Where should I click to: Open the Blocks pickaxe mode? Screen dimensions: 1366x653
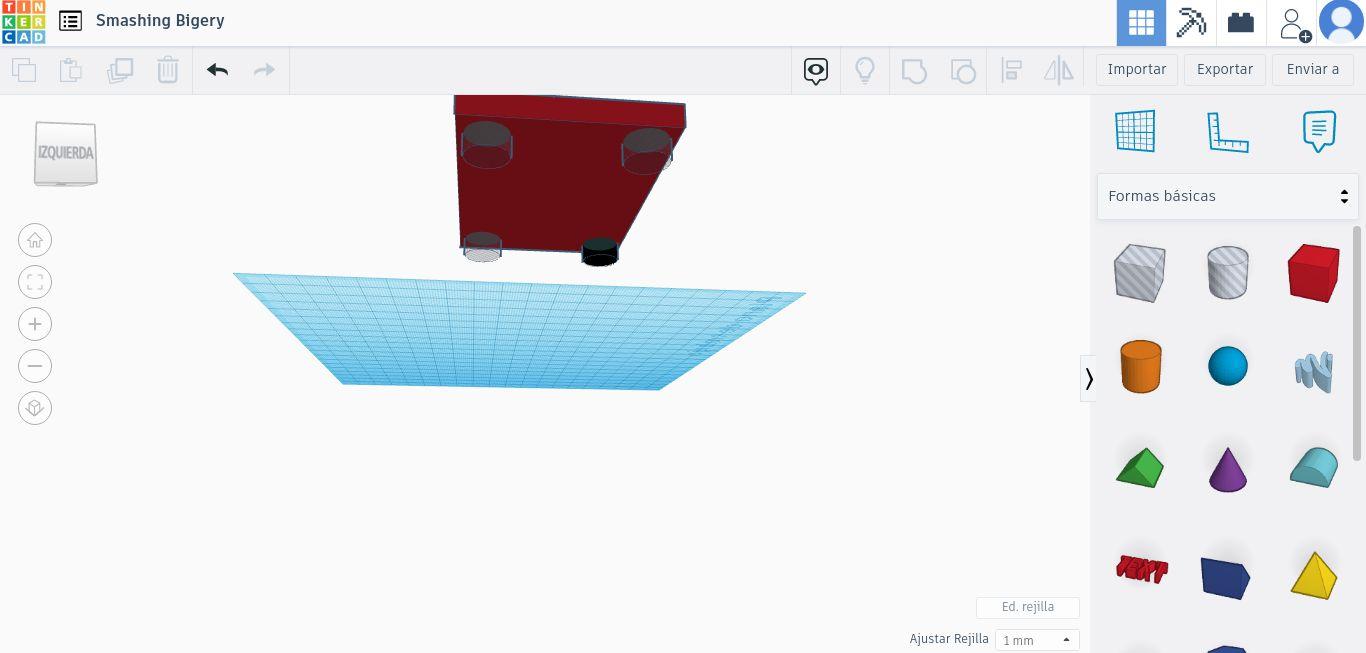[1191, 22]
